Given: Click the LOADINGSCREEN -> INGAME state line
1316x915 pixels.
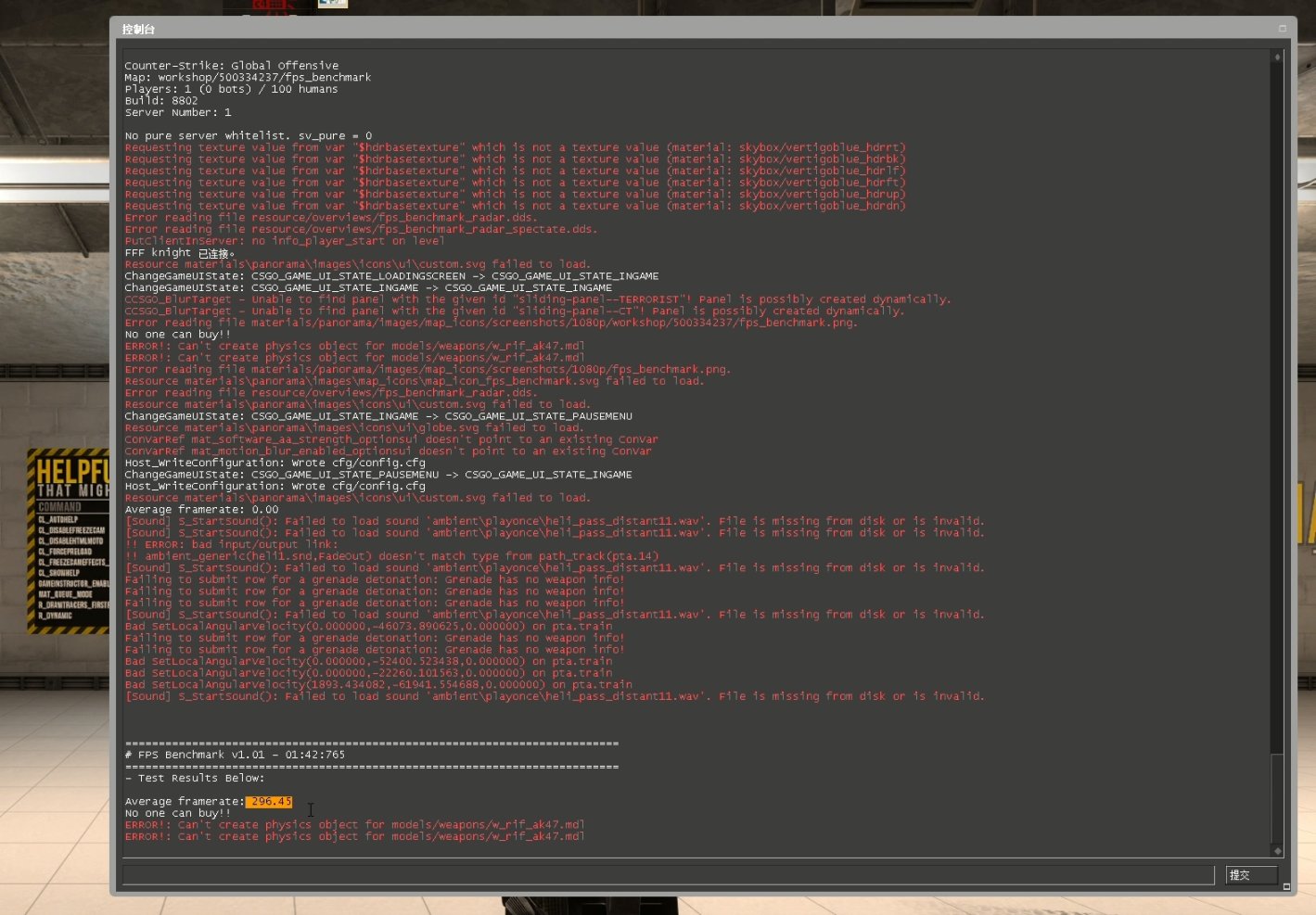Looking at the screenshot, I should click(392, 276).
